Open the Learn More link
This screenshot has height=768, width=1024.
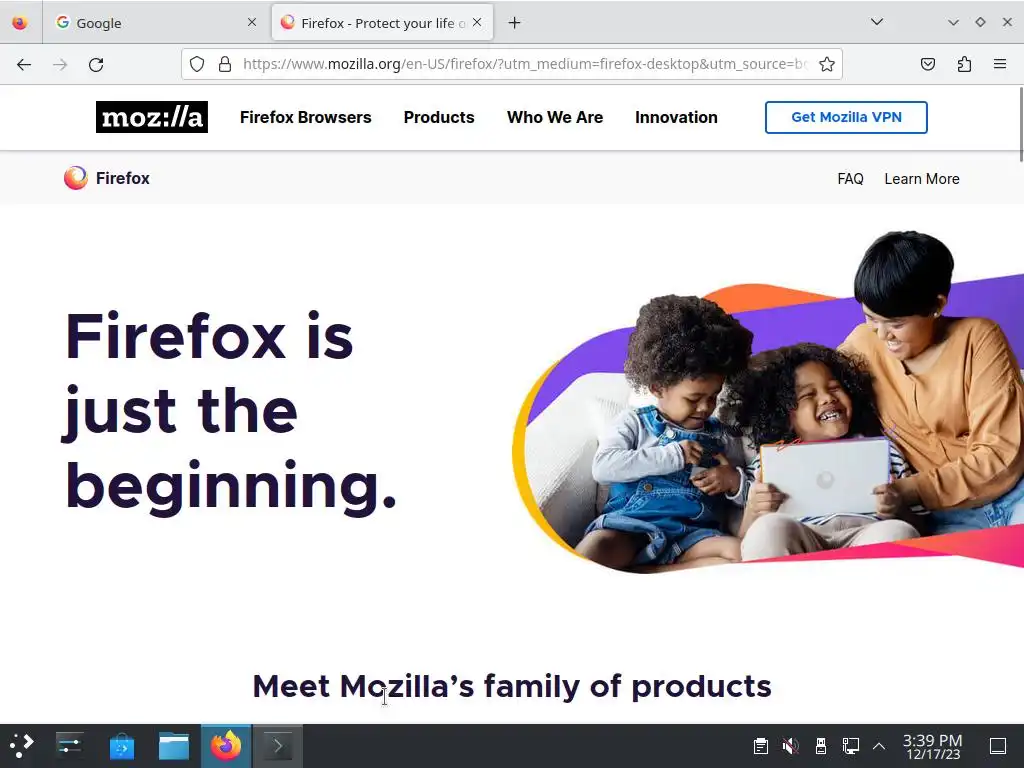coord(921,179)
